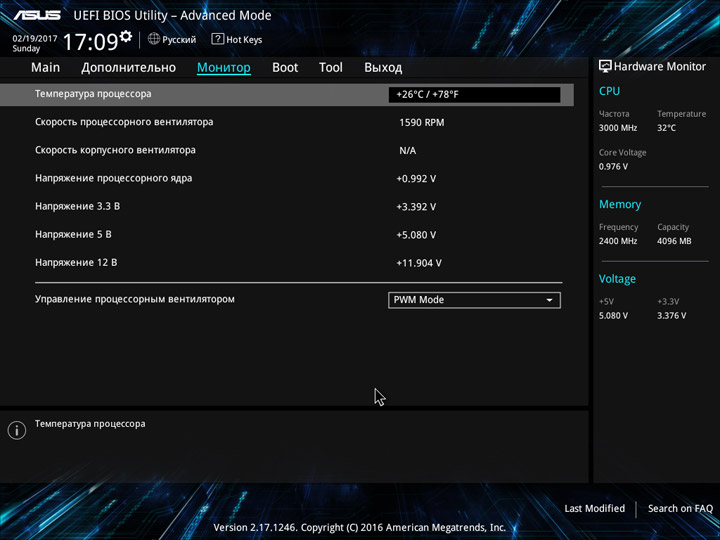Click Last Modified
This screenshot has height=540, width=720.
(595, 508)
